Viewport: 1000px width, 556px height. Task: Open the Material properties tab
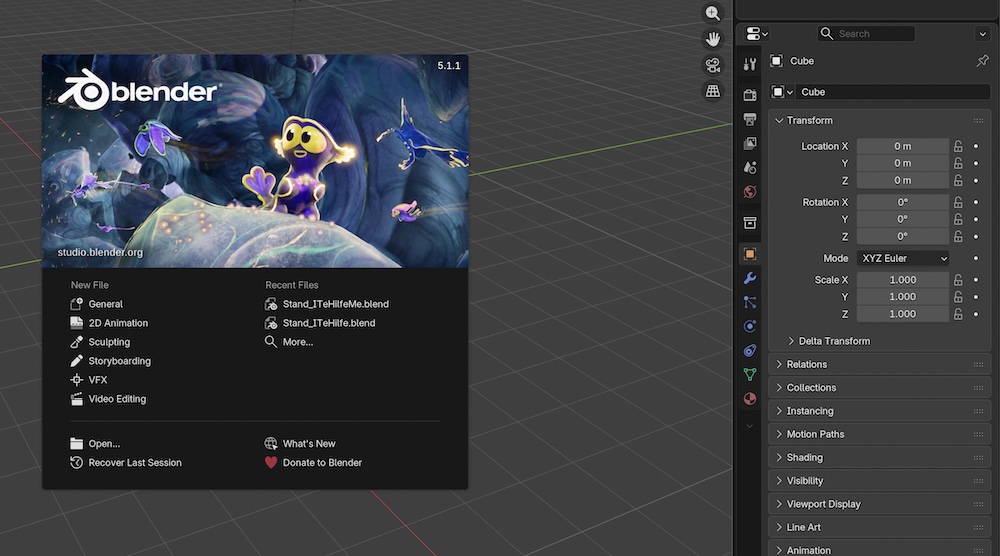(x=750, y=399)
